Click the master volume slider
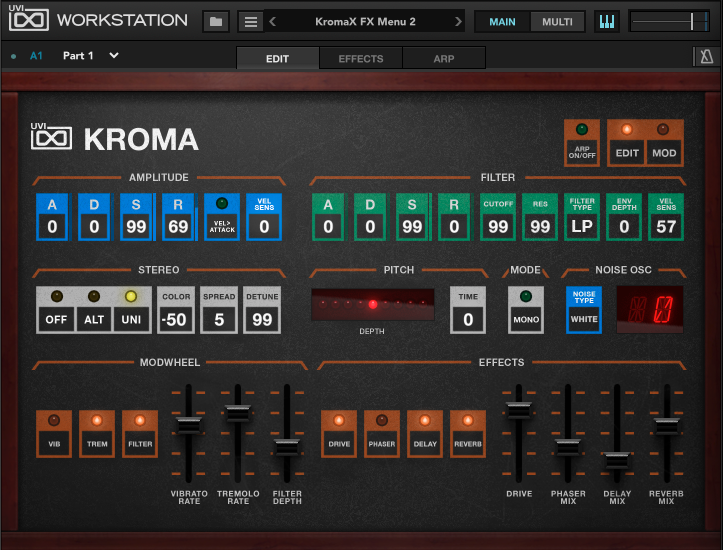723x550 pixels. point(669,22)
